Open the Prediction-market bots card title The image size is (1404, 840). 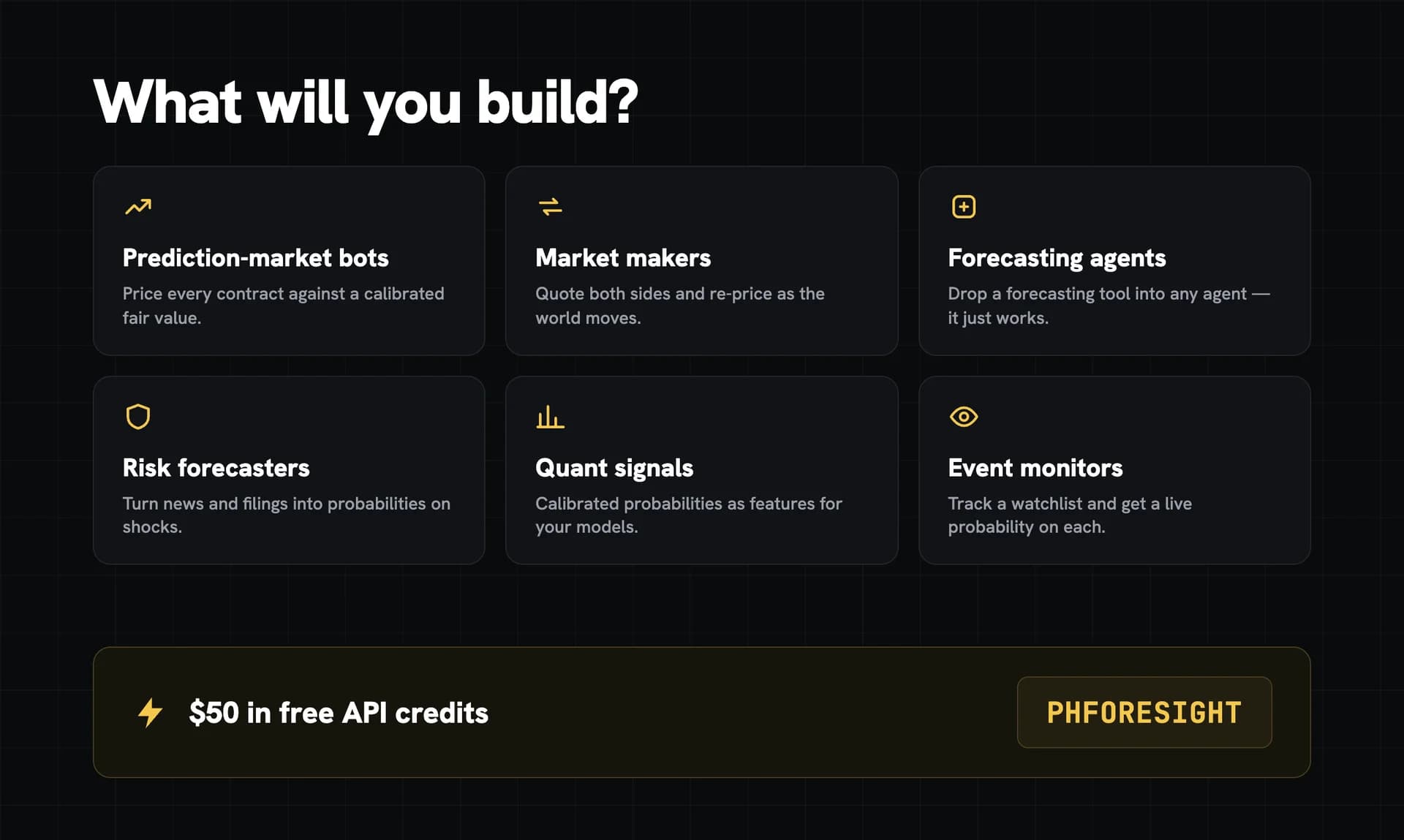pos(255,258)
